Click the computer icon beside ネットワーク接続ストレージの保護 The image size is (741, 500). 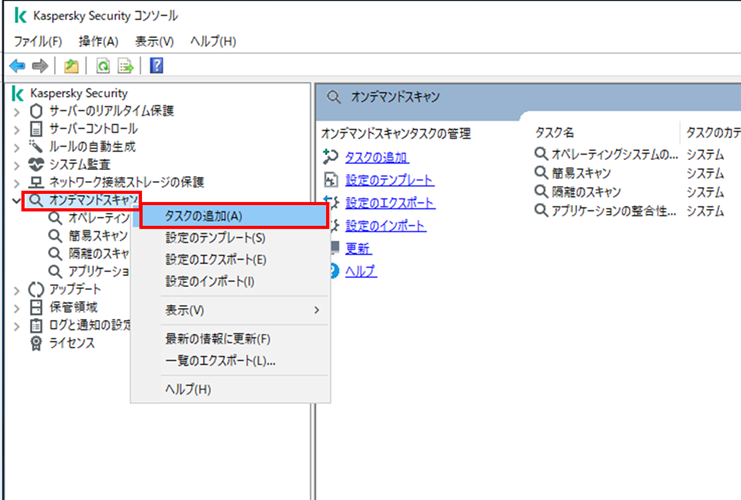click(36, 182)
